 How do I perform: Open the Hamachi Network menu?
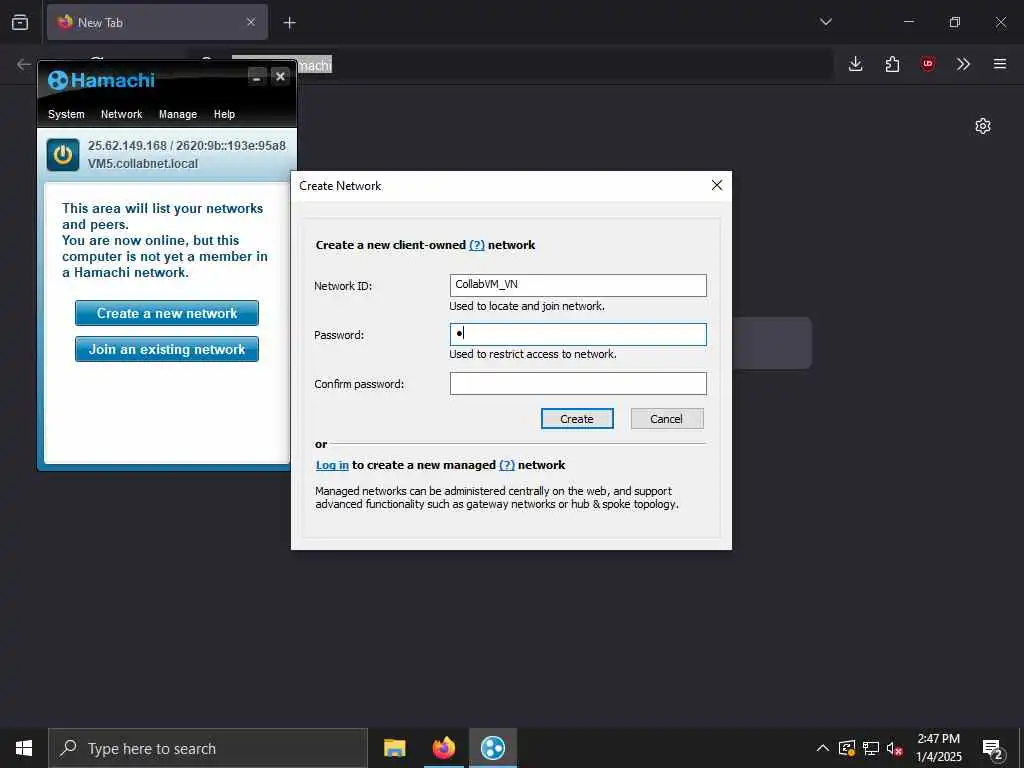click(x=121, y=114)
